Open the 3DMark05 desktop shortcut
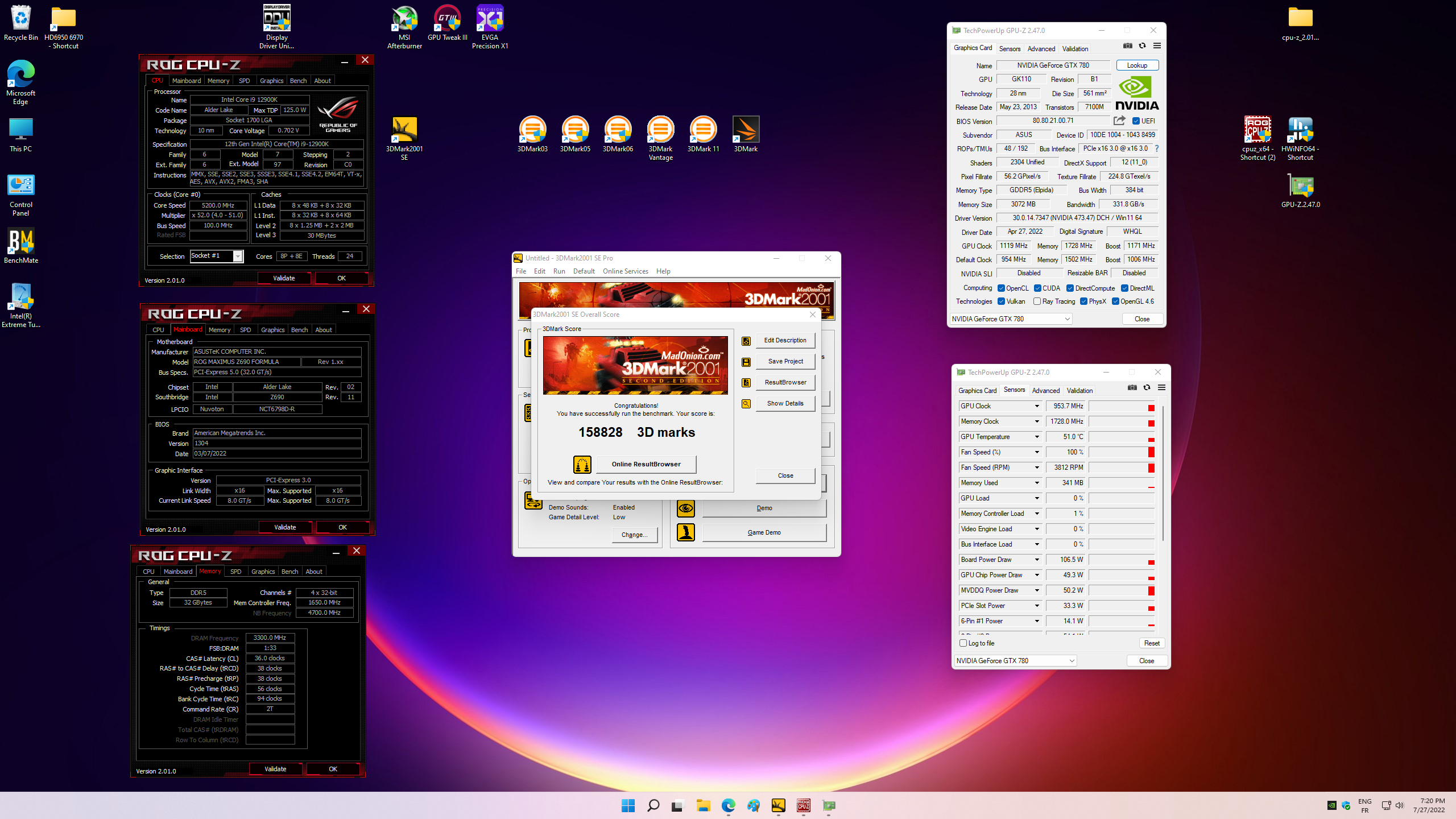This screenshot has width=1456, height=819. click(x=575, y=135)
